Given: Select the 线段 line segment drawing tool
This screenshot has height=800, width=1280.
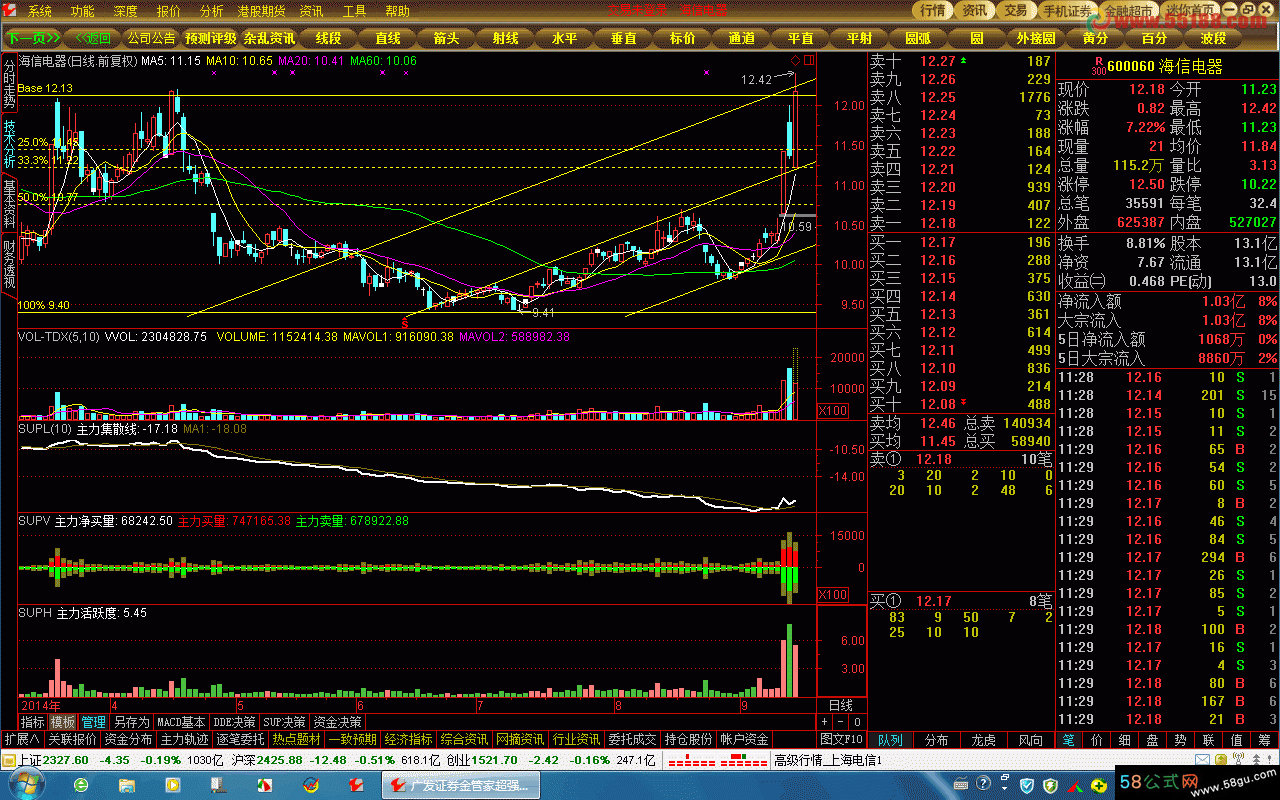Looking at the screenshot, I should click(328, 39).
